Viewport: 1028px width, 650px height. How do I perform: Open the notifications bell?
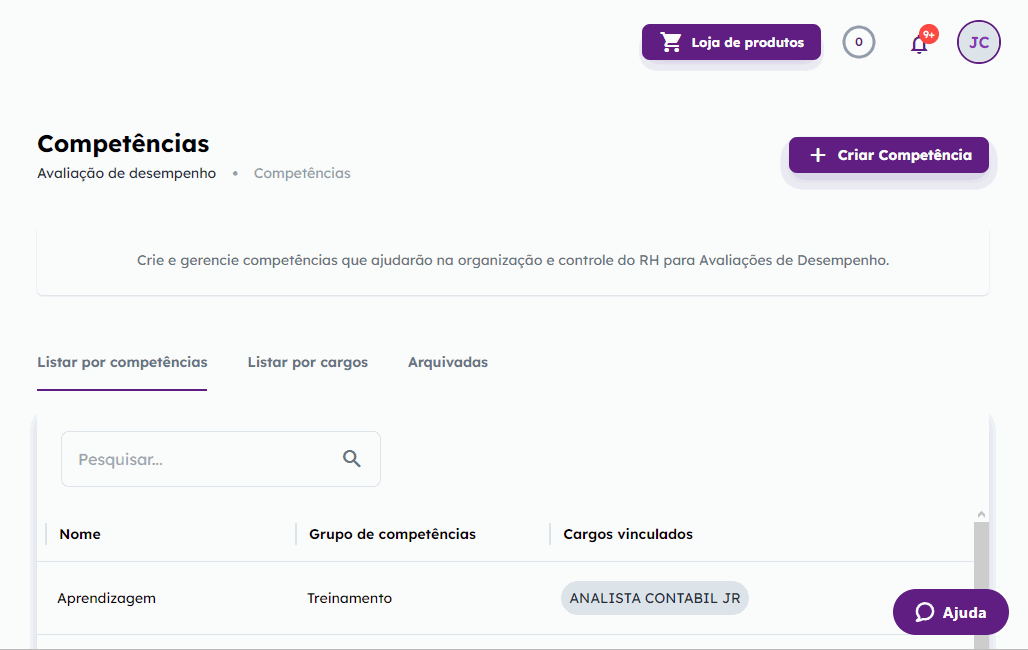[919, 44]
